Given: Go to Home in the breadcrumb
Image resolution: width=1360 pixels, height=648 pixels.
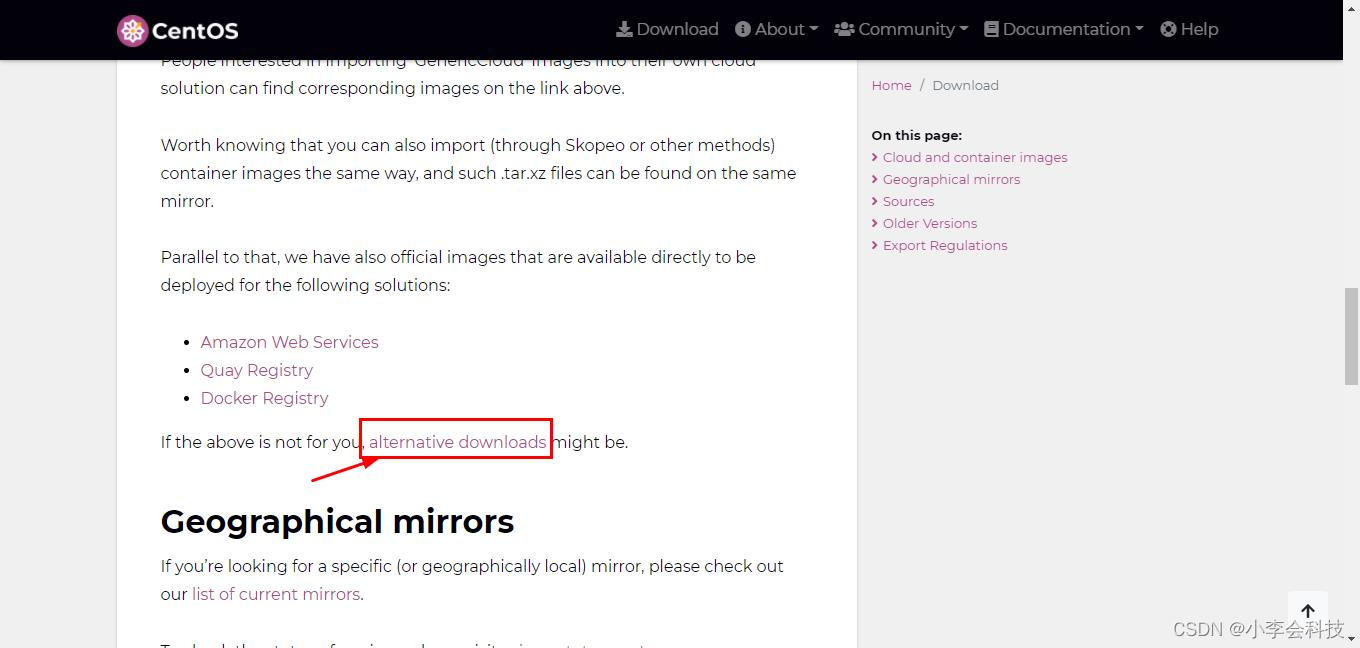Looking at the screenshot, I should tap(891, 85).
